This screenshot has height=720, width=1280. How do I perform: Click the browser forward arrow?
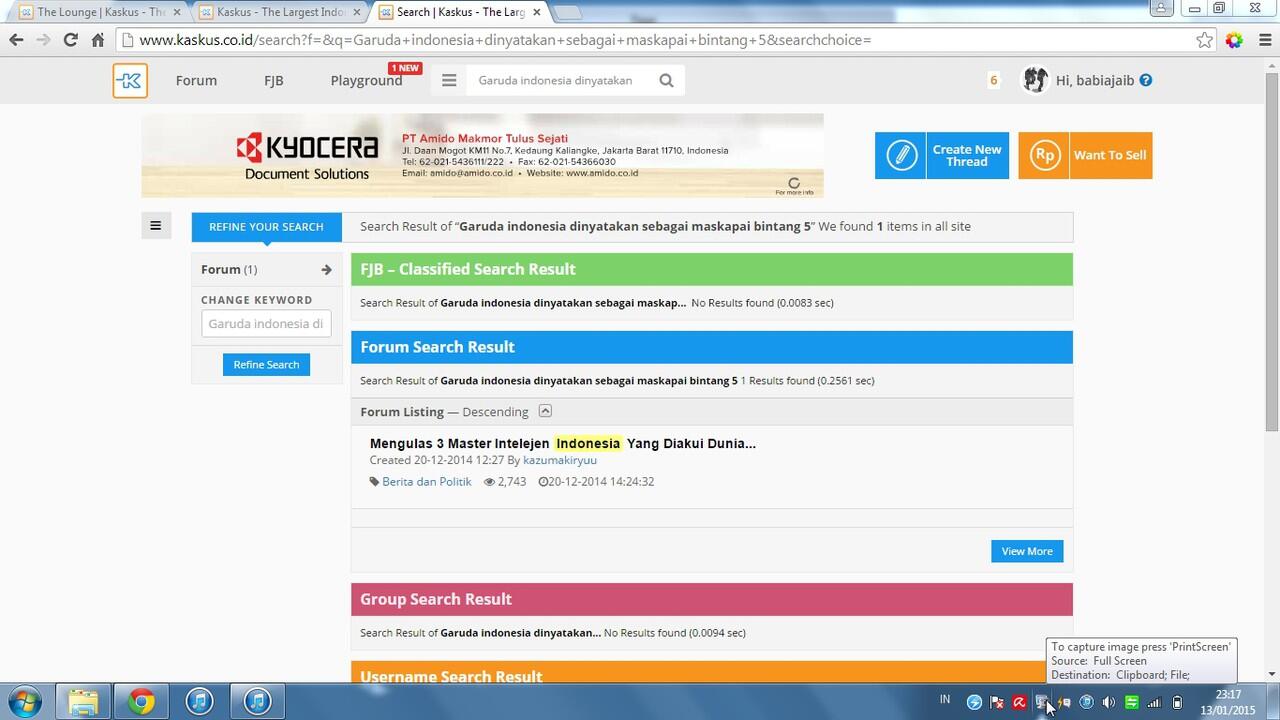(43, 40)
